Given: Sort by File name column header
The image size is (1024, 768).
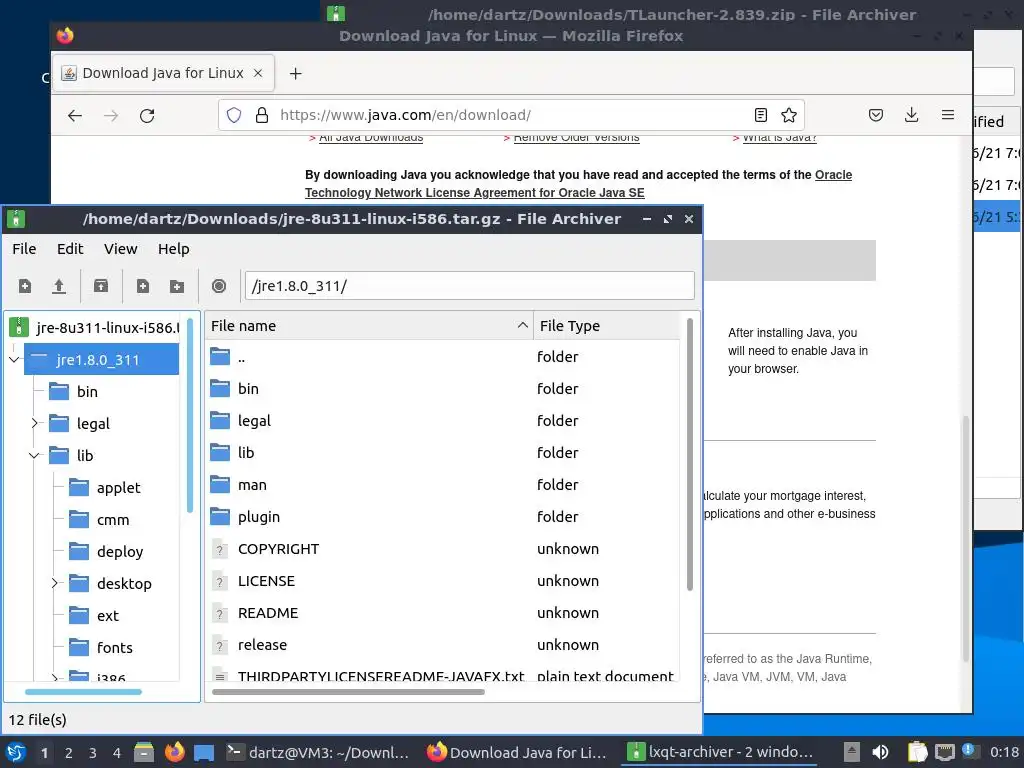Looking at the screenshot, I should (369, 326).
